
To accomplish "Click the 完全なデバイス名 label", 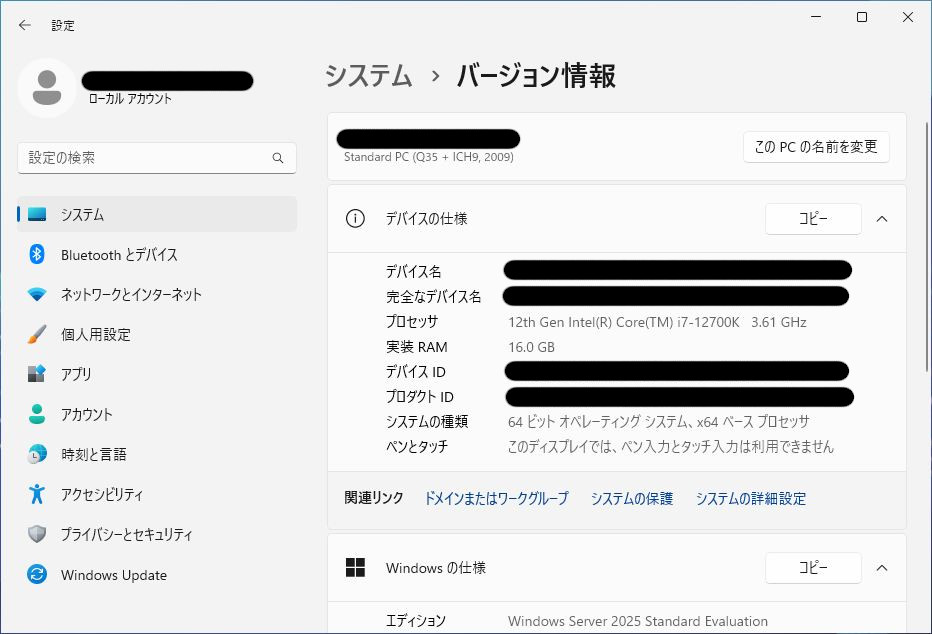I will pyautogui.click(x=433, y=297).
